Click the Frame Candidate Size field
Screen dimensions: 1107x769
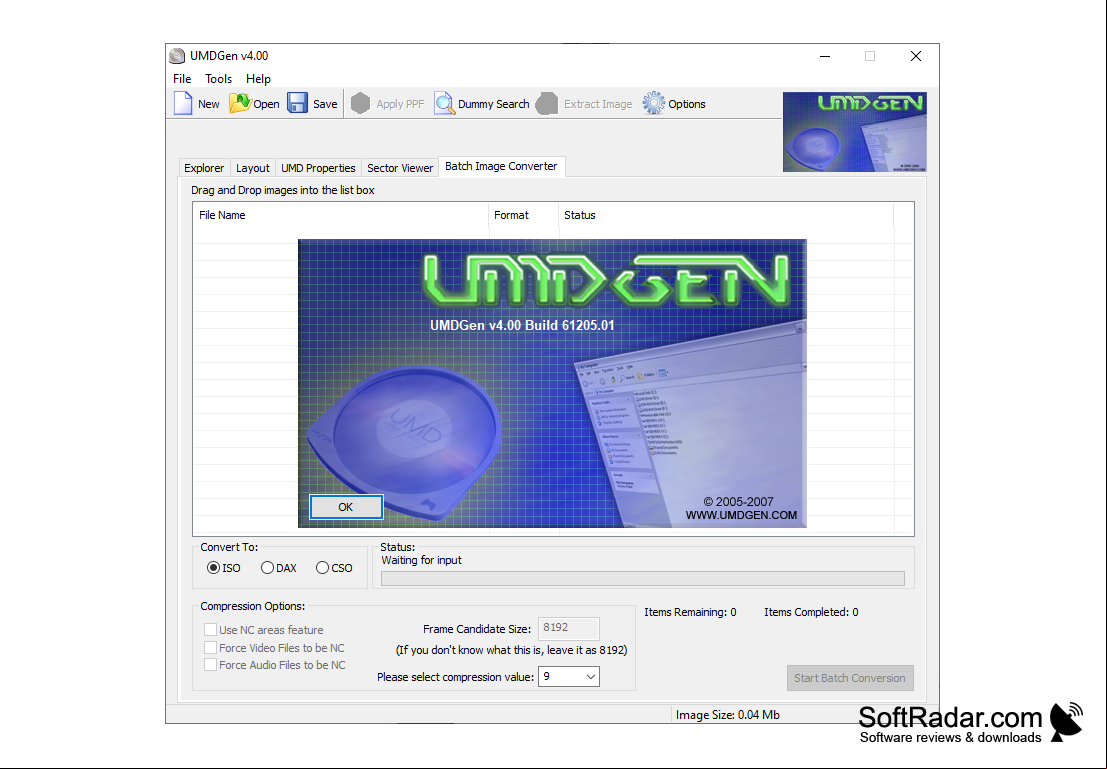click(569, 628)
